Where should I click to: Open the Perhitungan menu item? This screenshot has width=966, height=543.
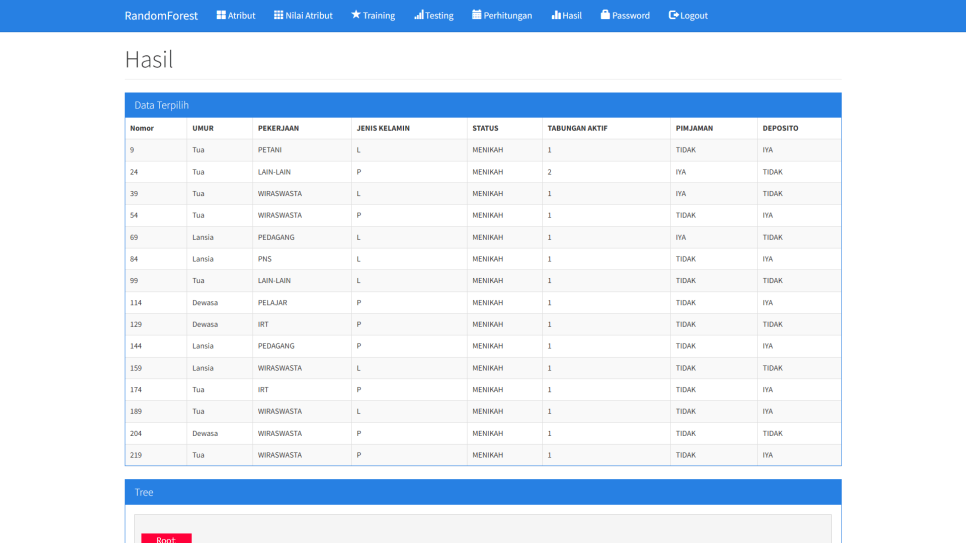508,16
